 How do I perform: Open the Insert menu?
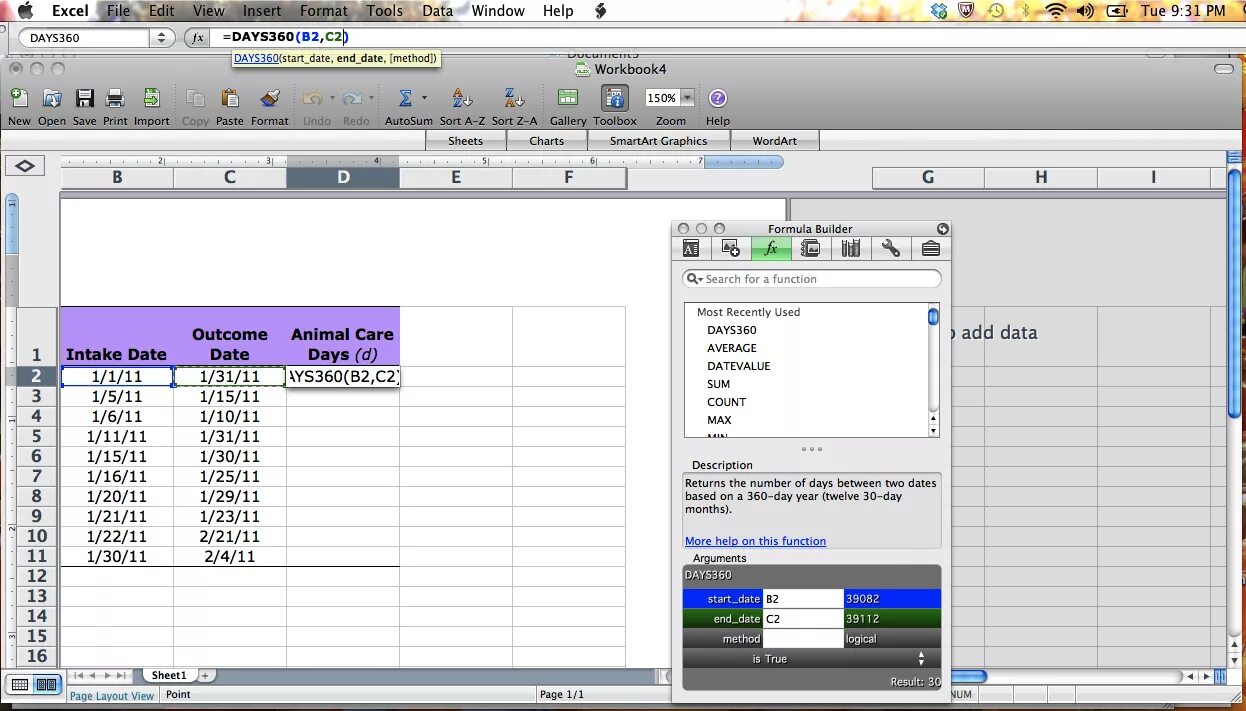262,11
